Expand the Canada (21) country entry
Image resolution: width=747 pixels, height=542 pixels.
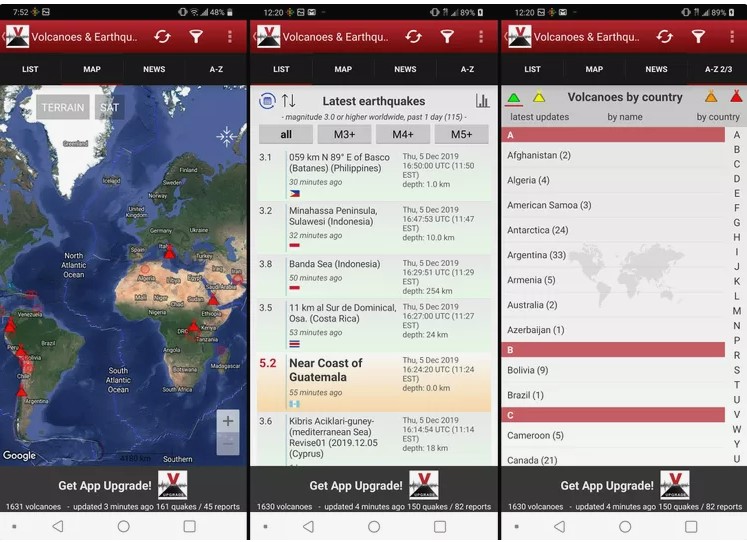532,460
